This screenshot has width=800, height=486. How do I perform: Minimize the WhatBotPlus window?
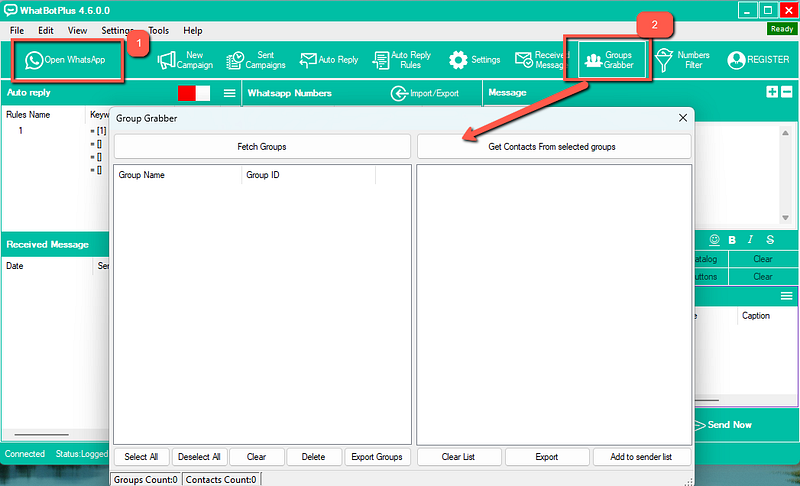pyautogui.click(x=747, y=10)
